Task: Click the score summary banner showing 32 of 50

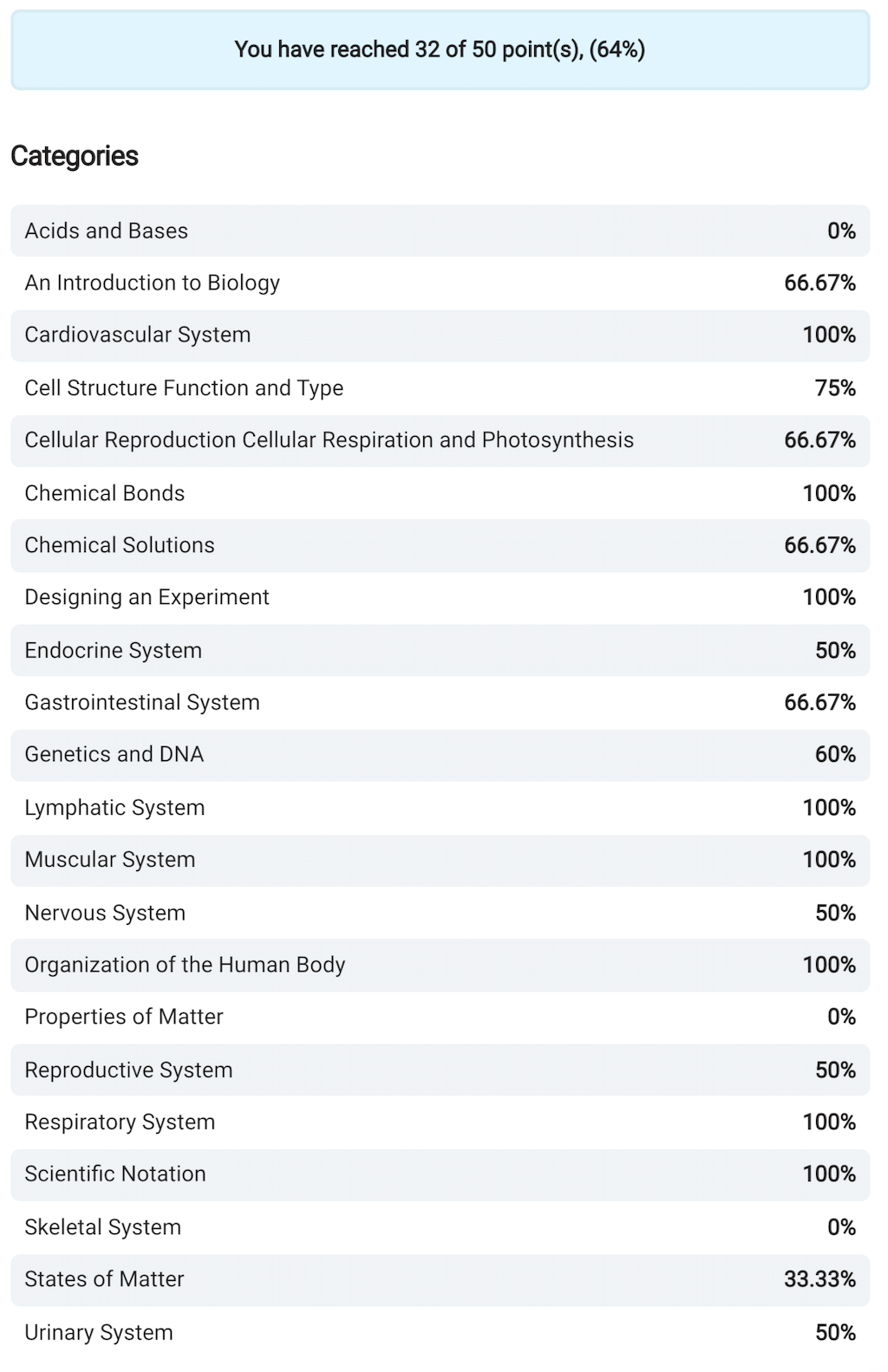Action: pos(440,49)
